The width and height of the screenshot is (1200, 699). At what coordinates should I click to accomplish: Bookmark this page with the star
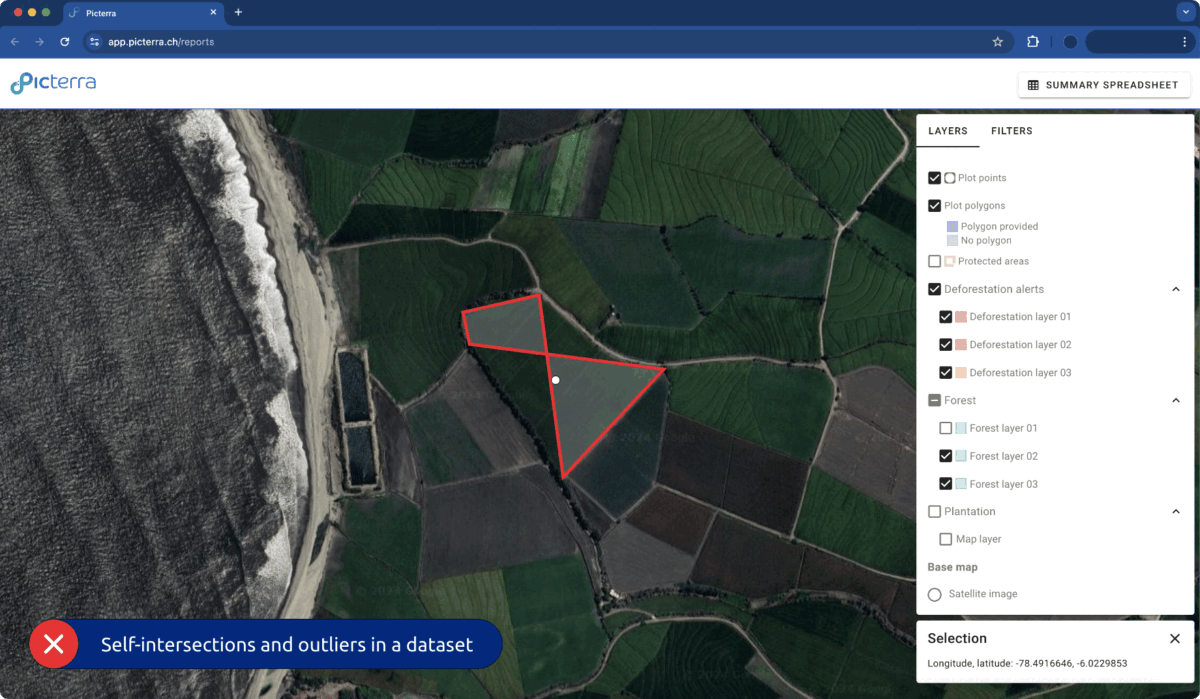pyautogui.click(x=997, y=42)
